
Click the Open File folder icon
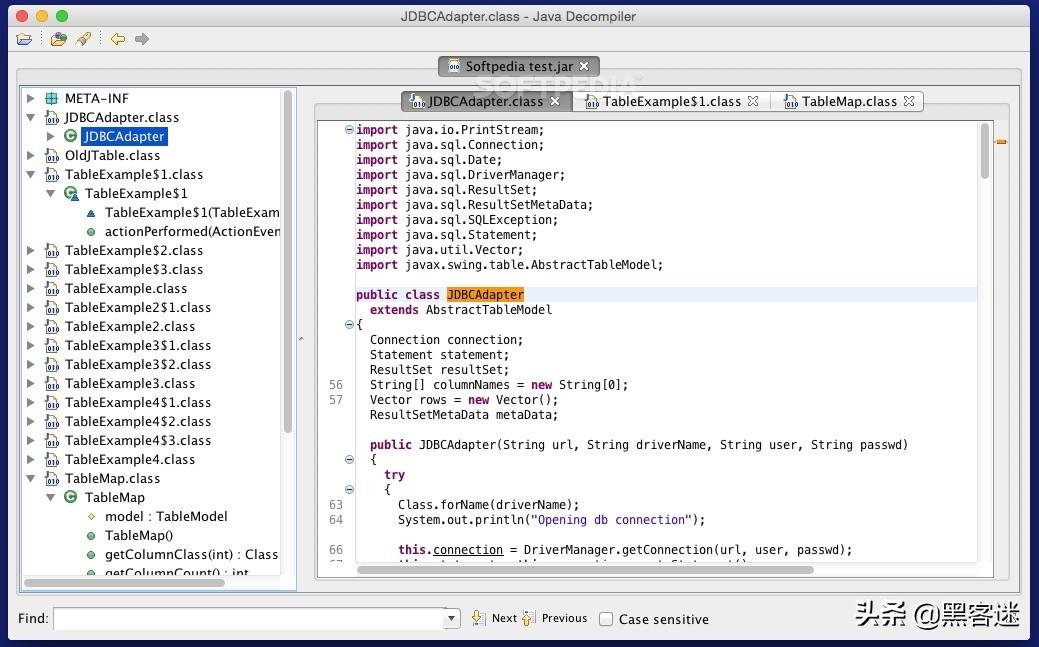(x=24, y=39)
